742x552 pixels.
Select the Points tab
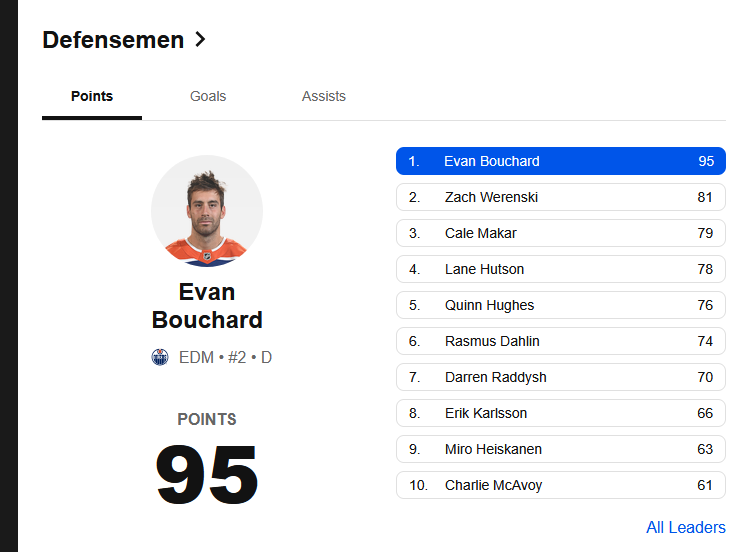point(92,96)
